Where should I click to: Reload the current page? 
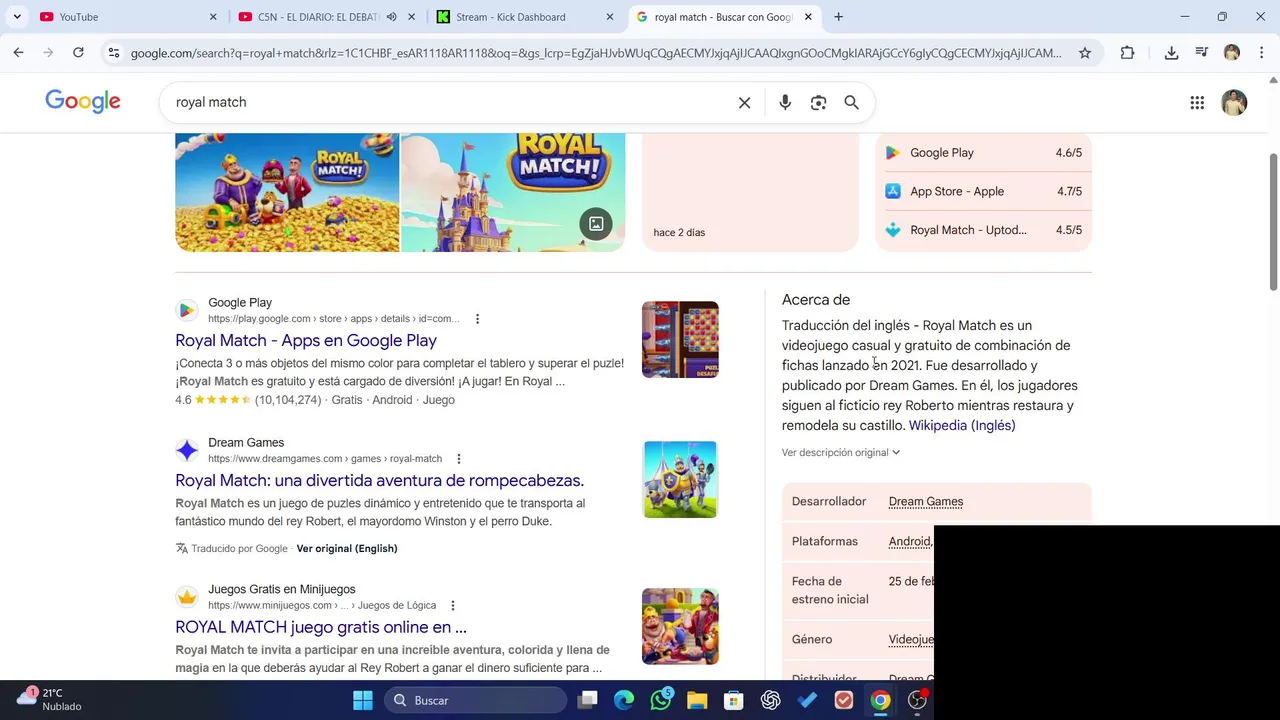point(78,53)
